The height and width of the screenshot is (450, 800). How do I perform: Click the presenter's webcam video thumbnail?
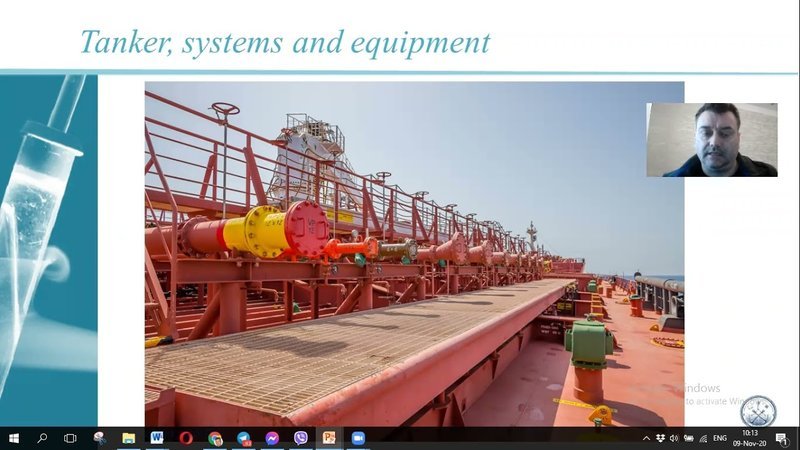[x=712, y=140]
